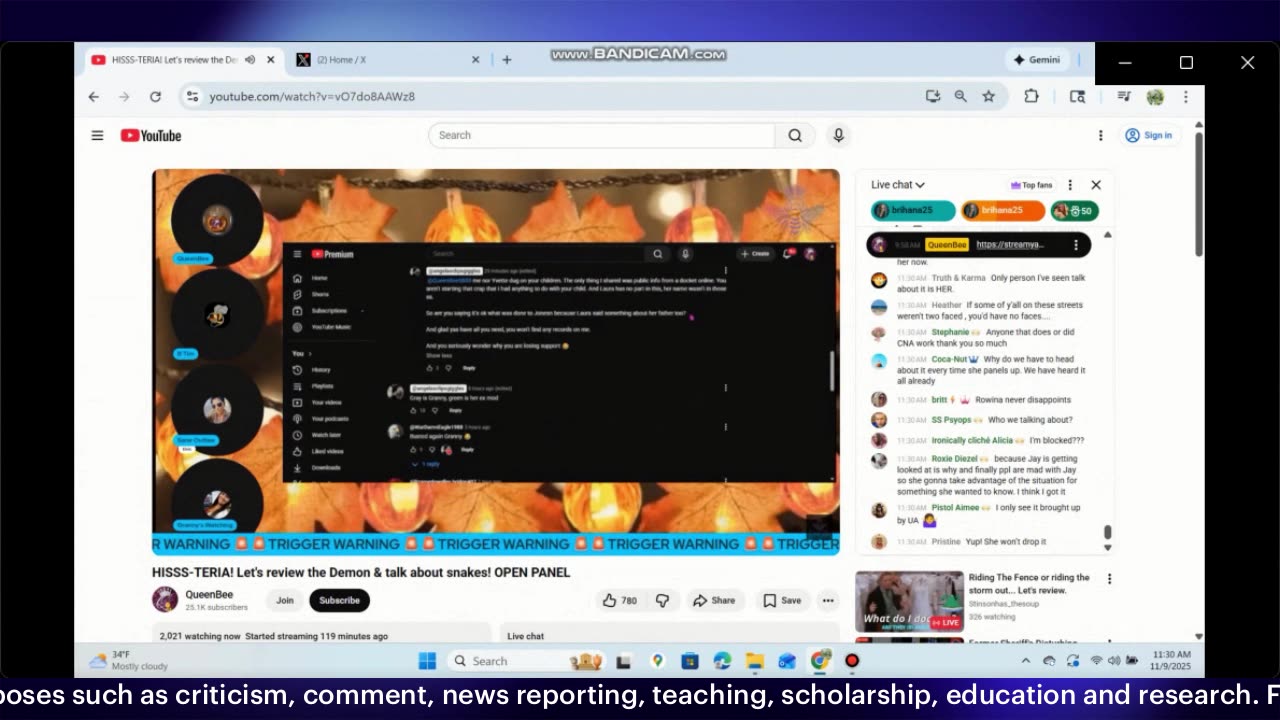Expand the Live chat dropdown
1280x720 pixels.
click(x=898, y=185)
